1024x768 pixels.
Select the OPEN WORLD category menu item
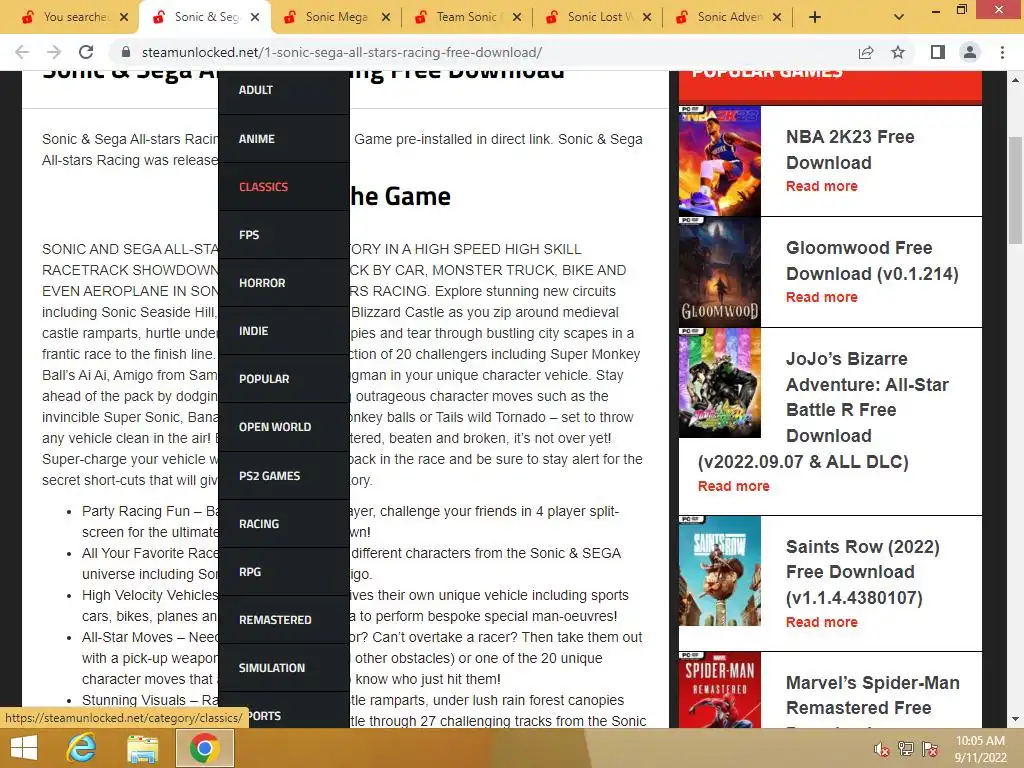284,427
